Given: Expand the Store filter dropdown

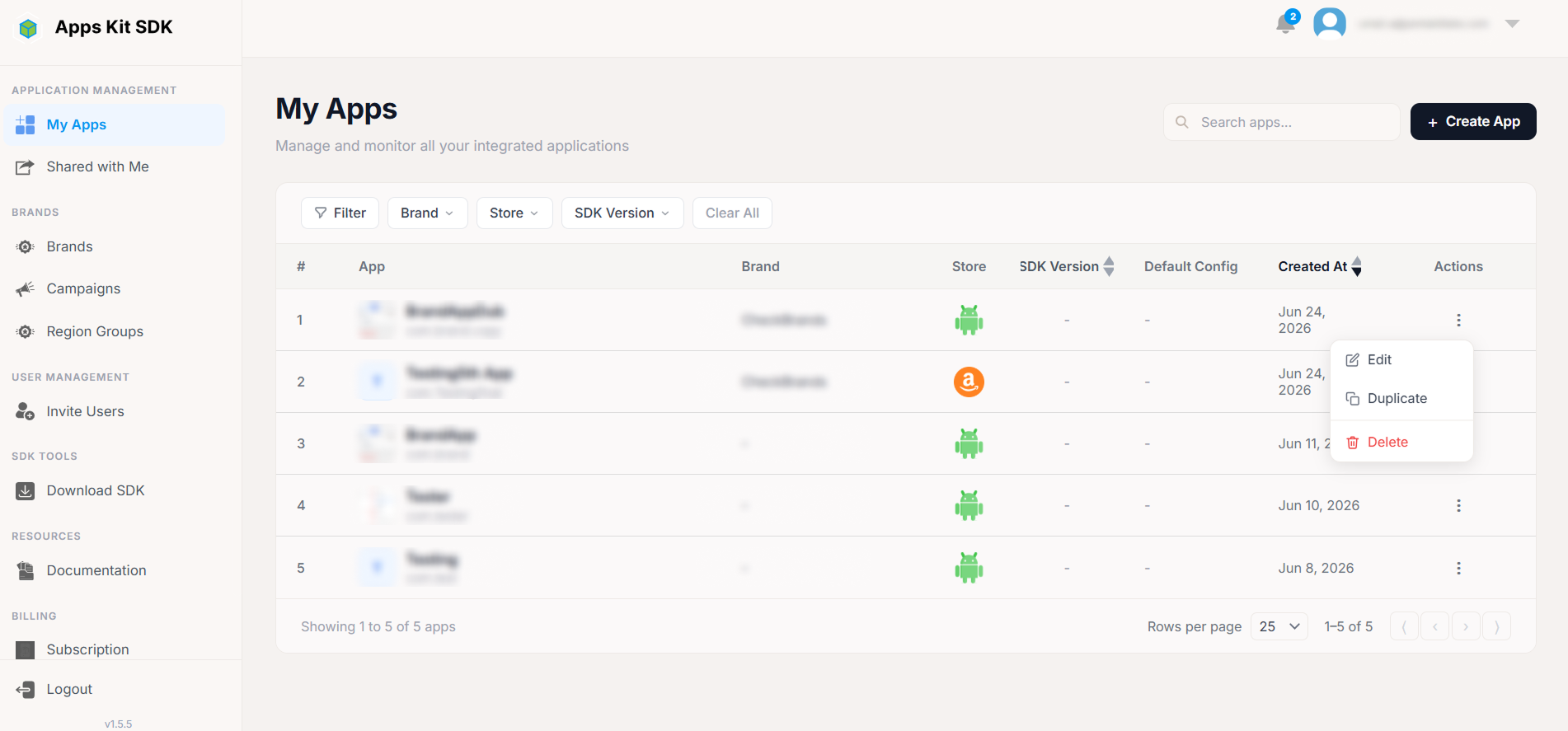Looking at the screenshot, I should click(x=514, y=213).
